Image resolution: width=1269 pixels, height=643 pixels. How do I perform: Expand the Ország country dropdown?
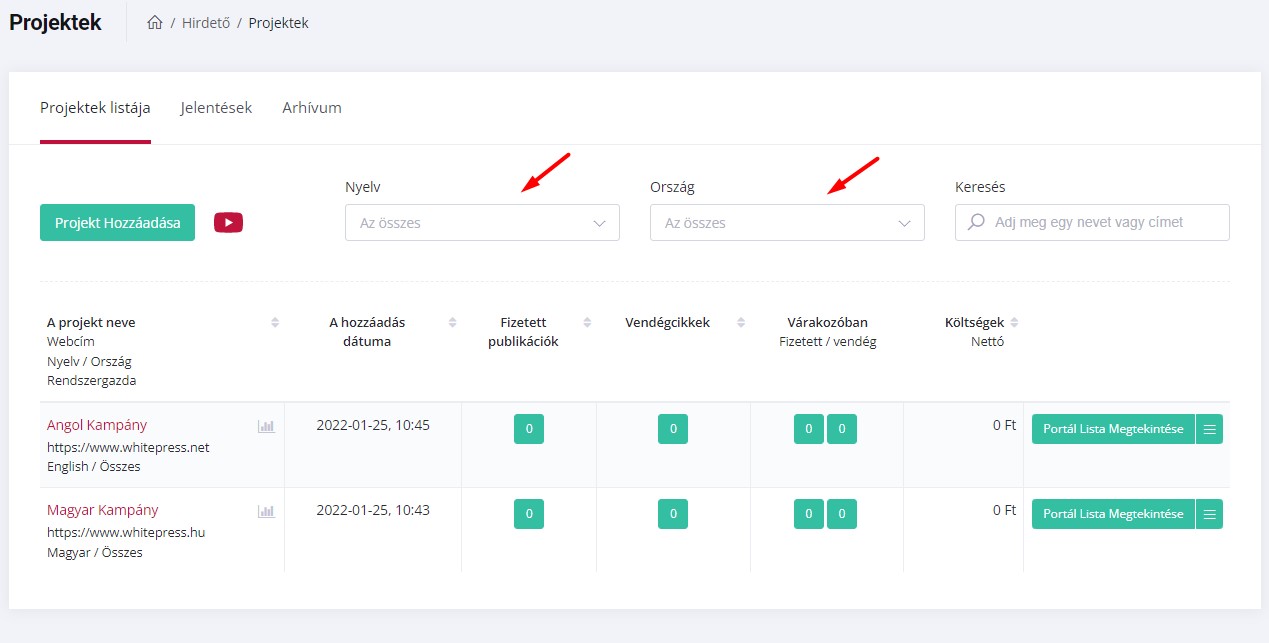(x=787, y=223)
